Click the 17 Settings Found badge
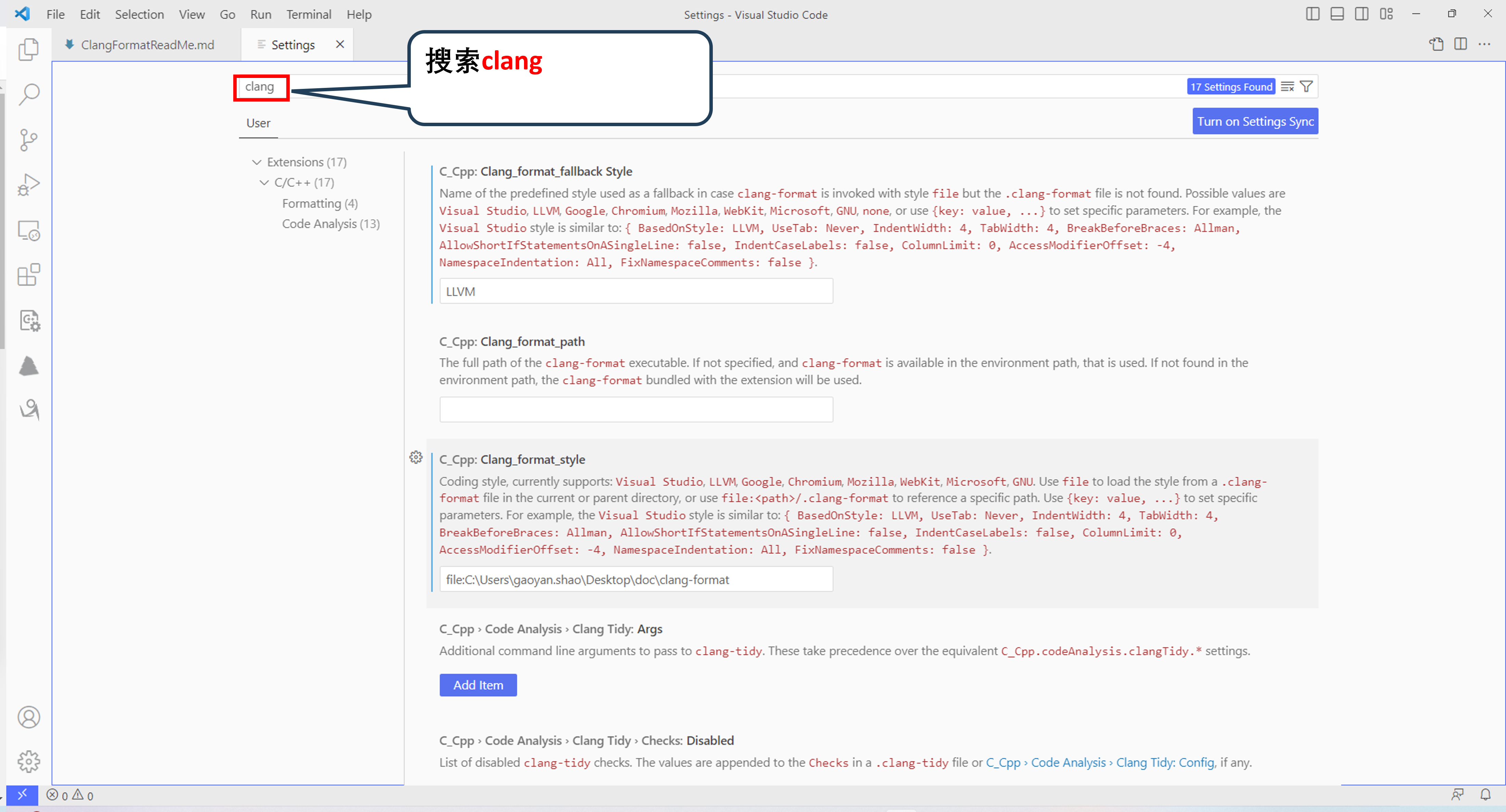This screenshot has height=812, width=1506. [1231, 86]
